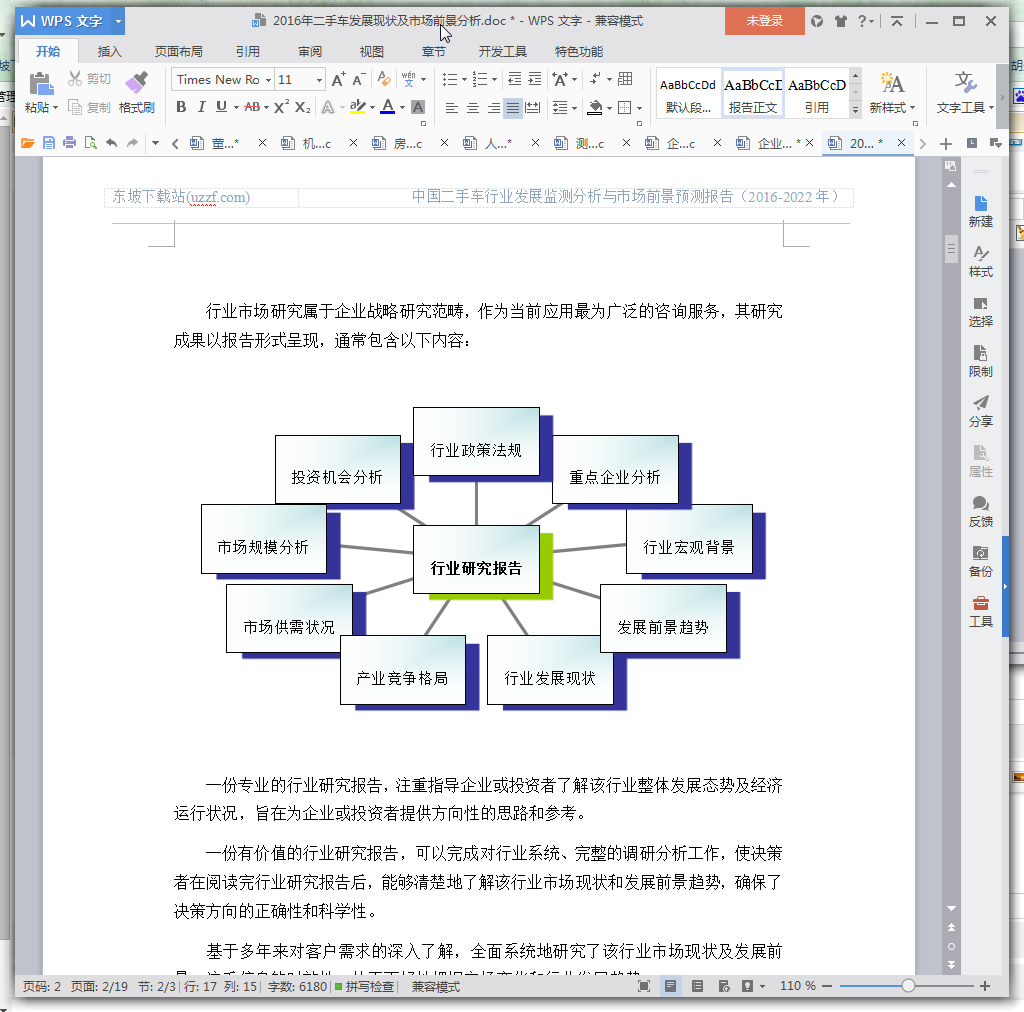1024x1012 pixels.
Task: Switch to the 页面布局 ribbon tab
Action: click(178, 52)
